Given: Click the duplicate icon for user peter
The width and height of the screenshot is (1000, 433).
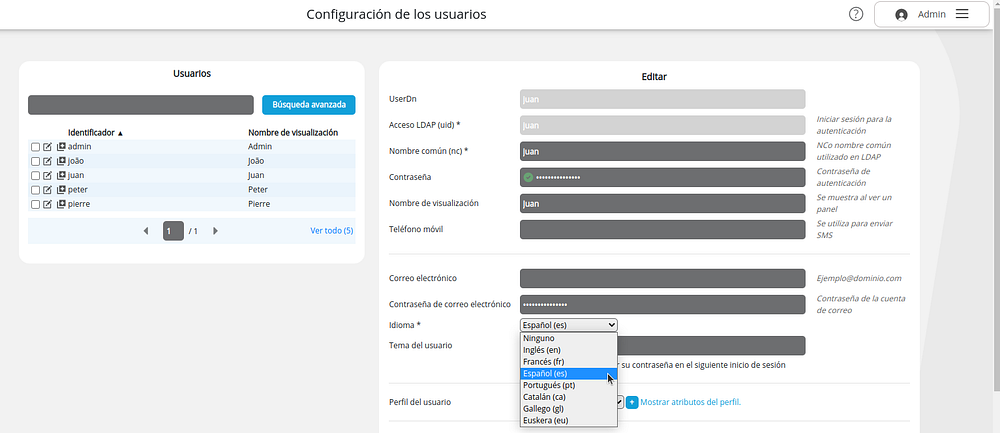Looking at the screenshot, I should tap(61, 189).
